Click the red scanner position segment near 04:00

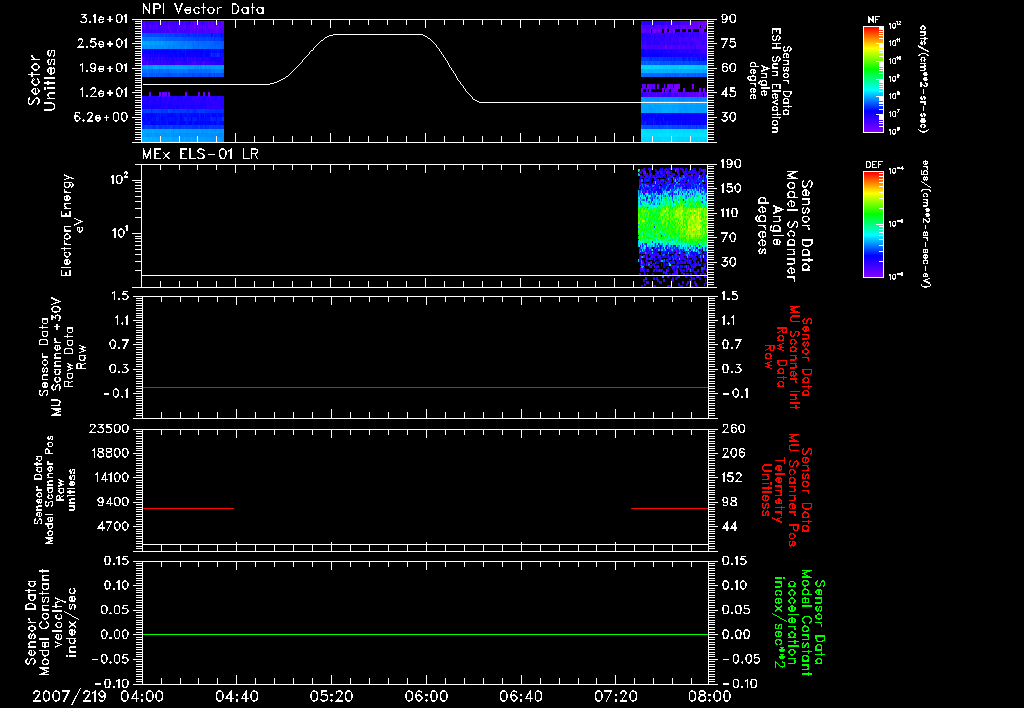click(x=188, y=508)
